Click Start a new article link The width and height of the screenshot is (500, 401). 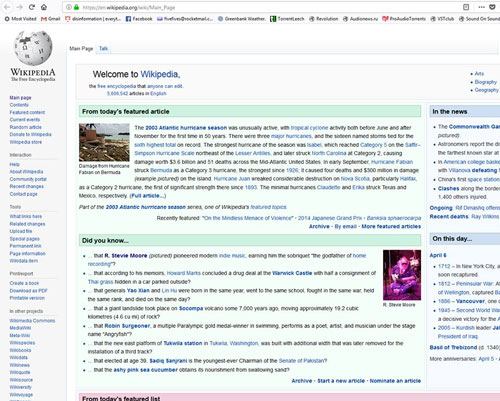click(341, 381)
